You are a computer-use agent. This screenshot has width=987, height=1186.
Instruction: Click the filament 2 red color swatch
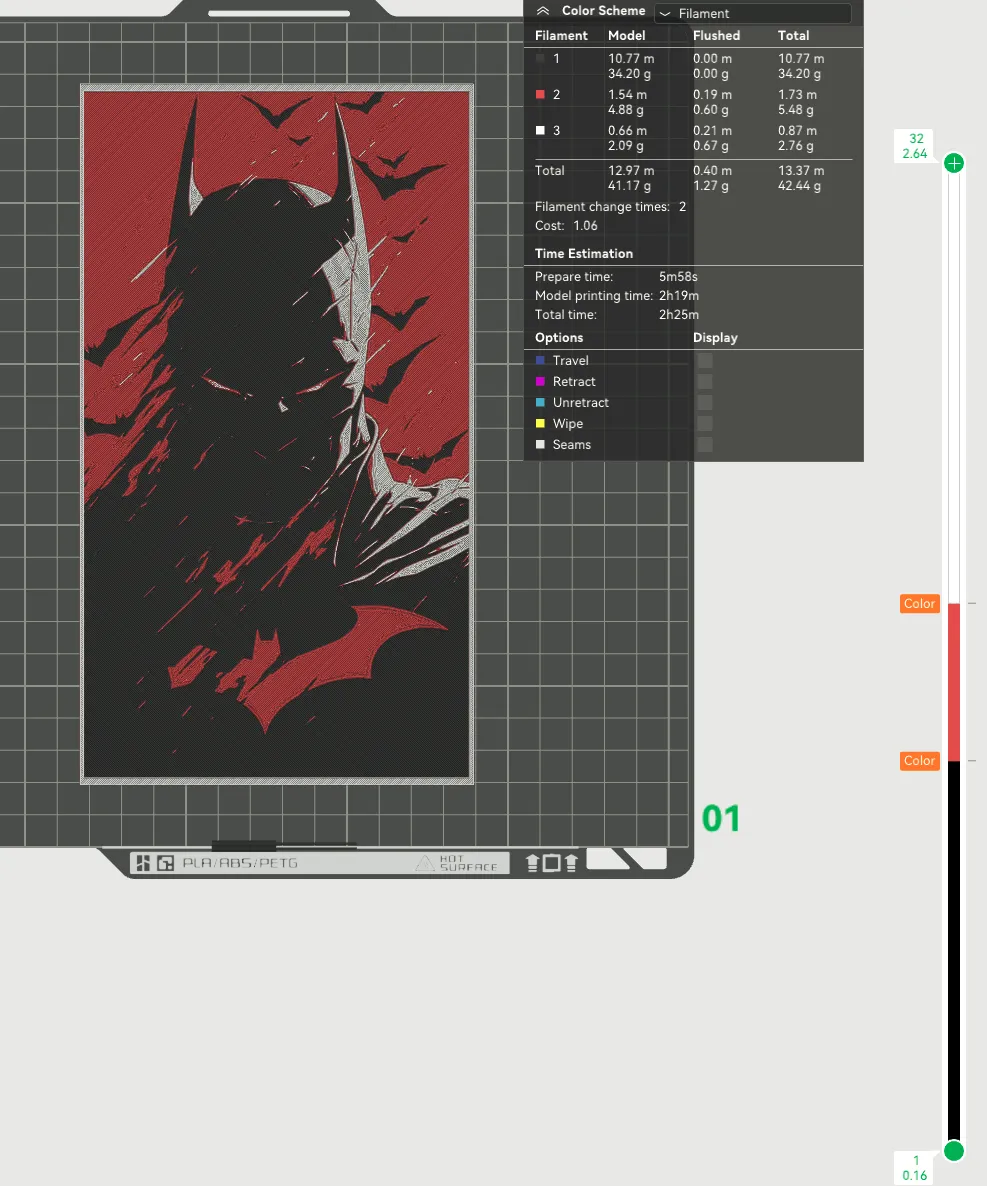[540, 95]
